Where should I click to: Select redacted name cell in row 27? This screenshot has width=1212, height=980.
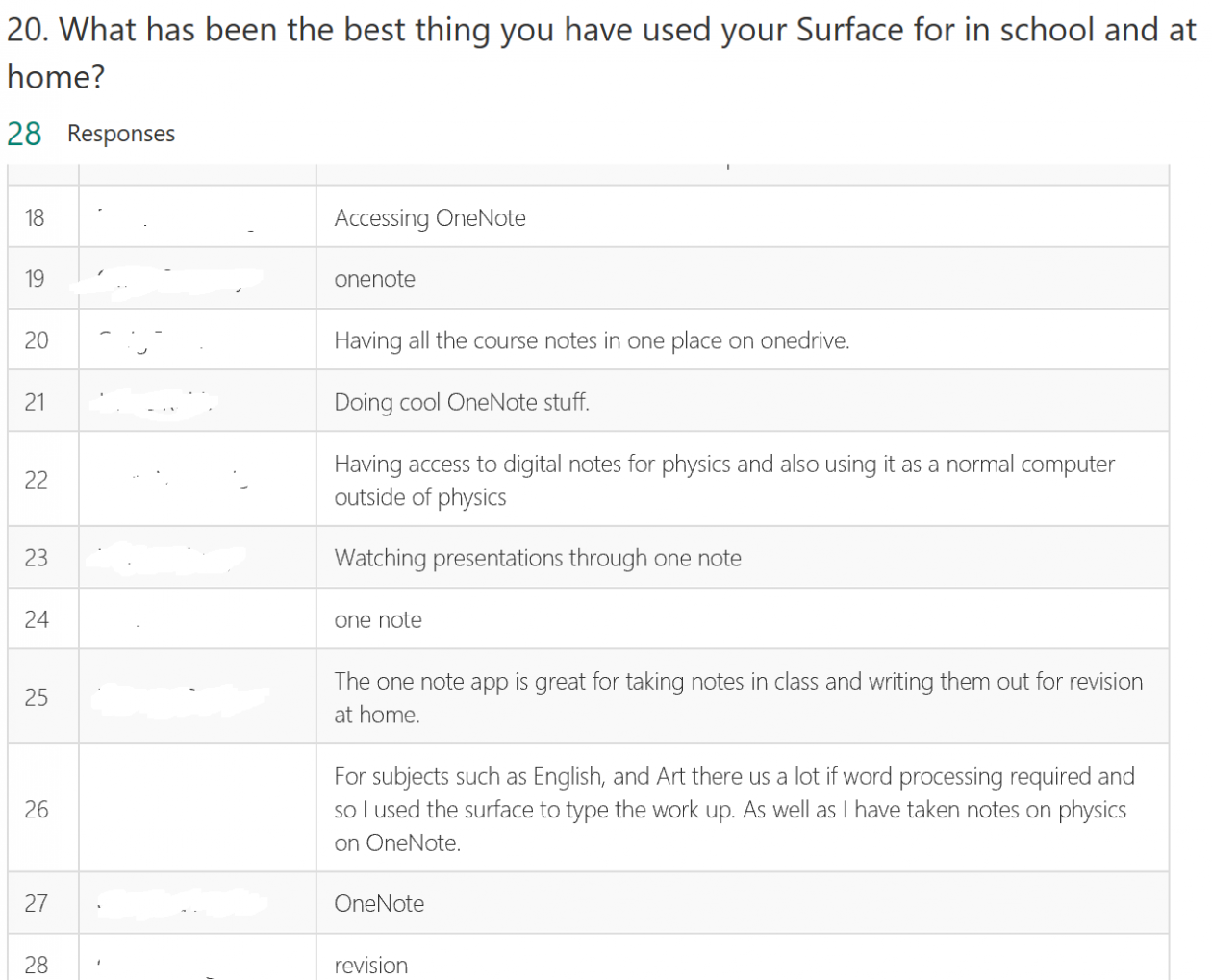(x=197, y=903)
